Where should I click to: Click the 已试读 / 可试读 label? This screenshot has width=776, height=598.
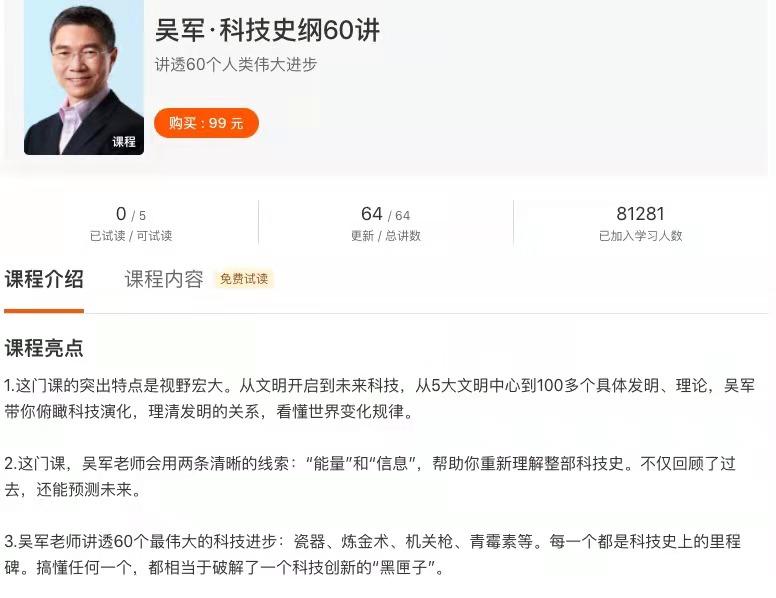[x=131, y=236]
